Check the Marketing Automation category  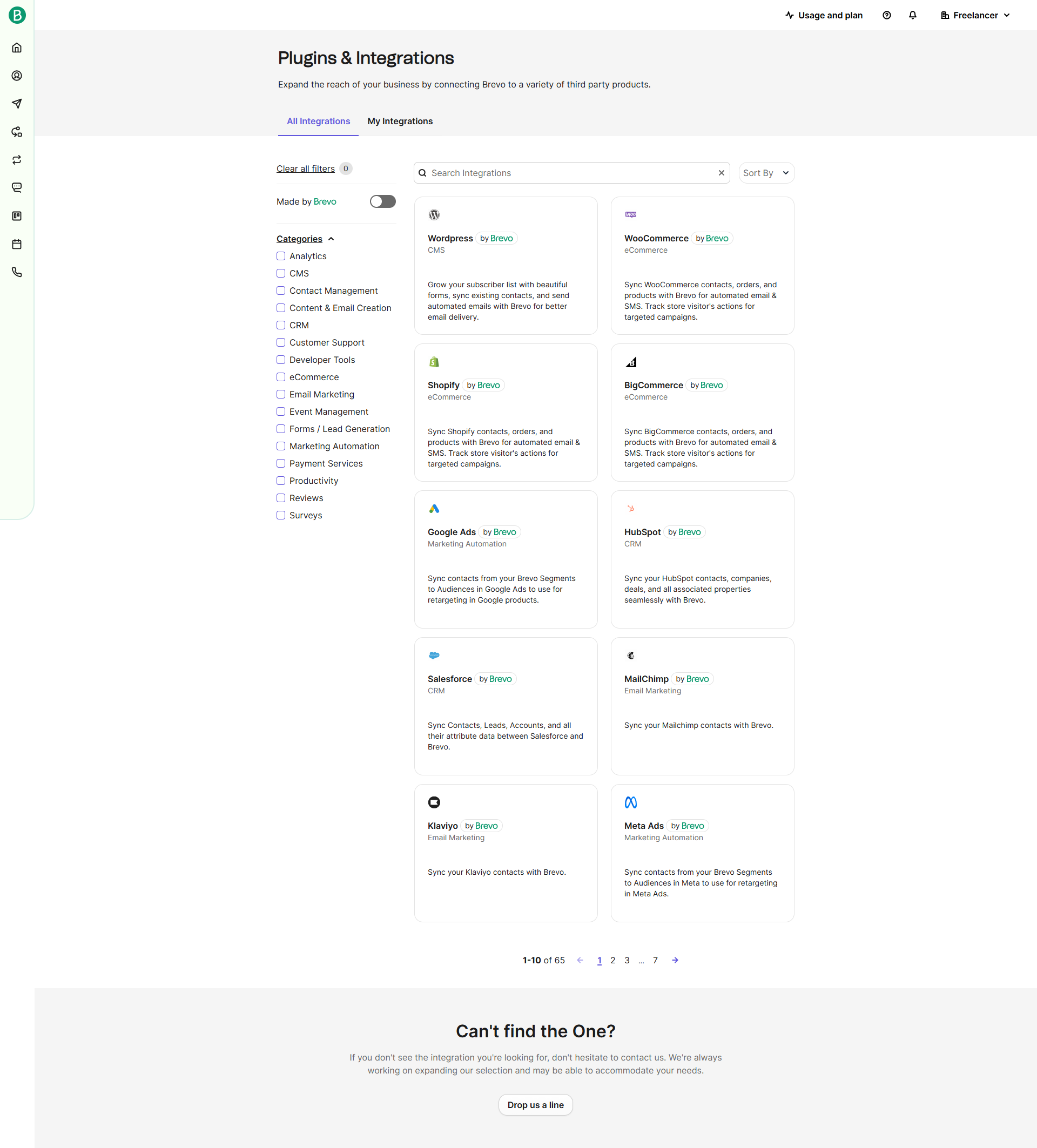281,446
